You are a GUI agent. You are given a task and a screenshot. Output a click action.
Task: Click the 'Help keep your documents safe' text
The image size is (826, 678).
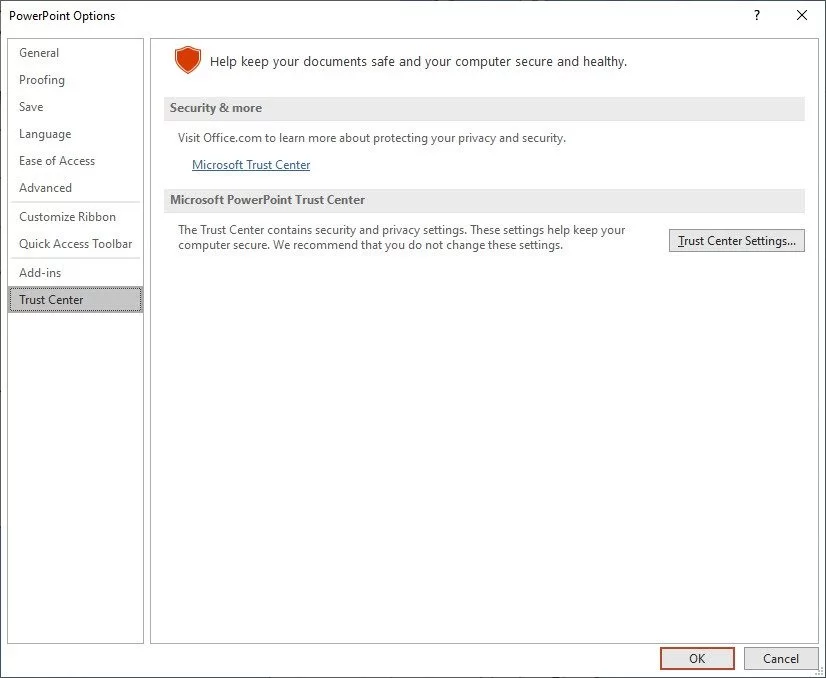click(418, 62)
